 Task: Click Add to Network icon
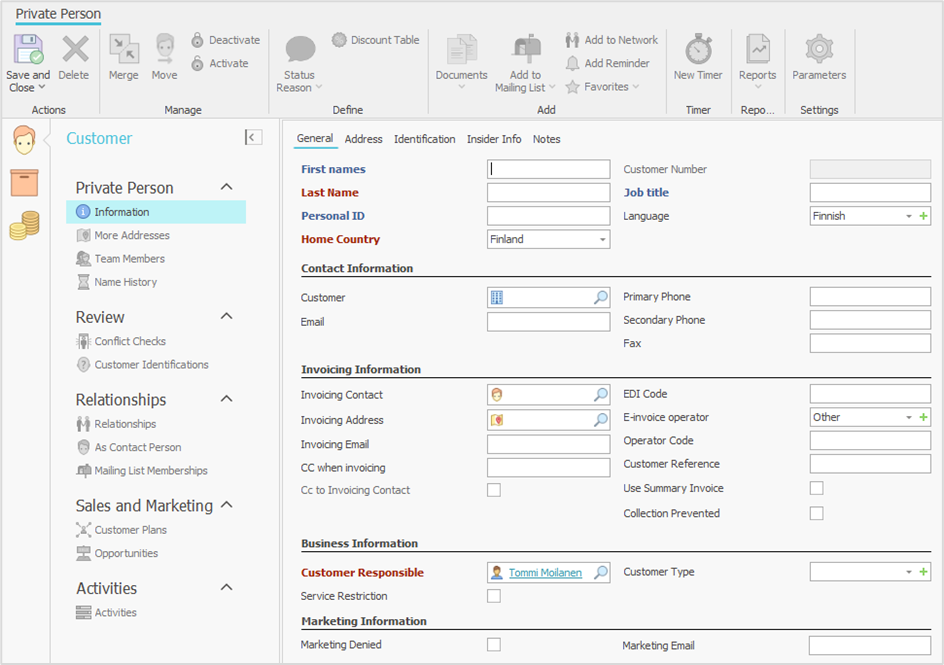pyautogui.click(x=572, y=40)
